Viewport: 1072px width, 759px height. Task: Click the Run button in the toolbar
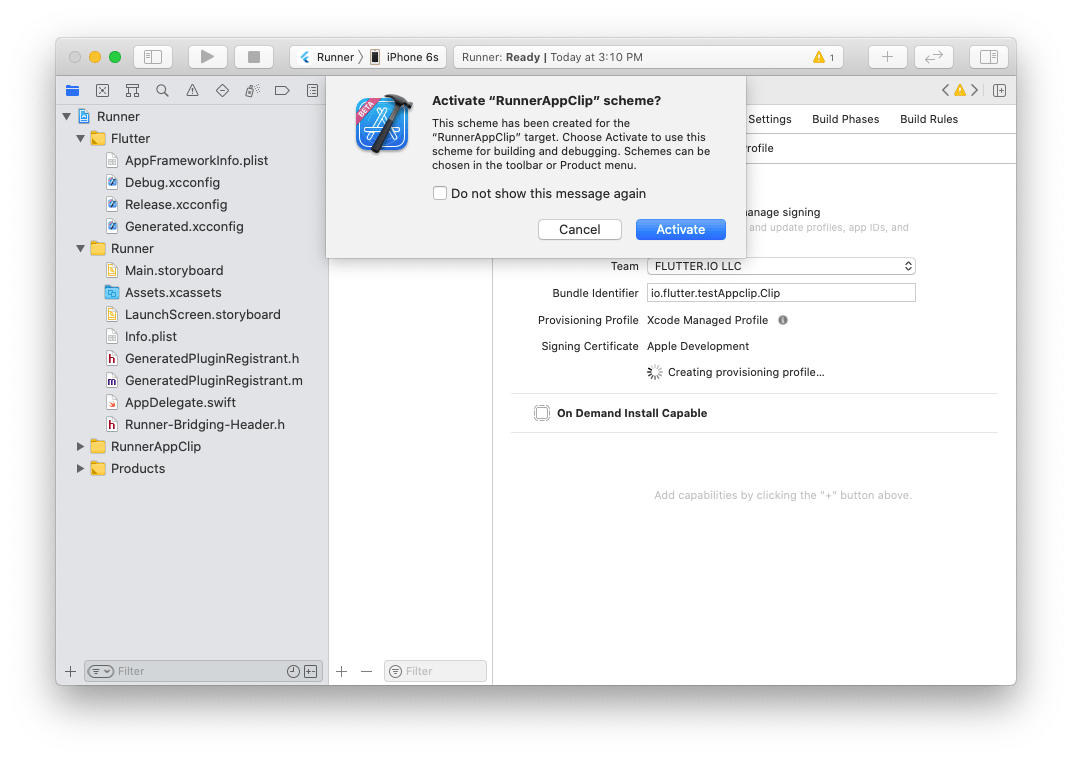click(x=207, y=56)
